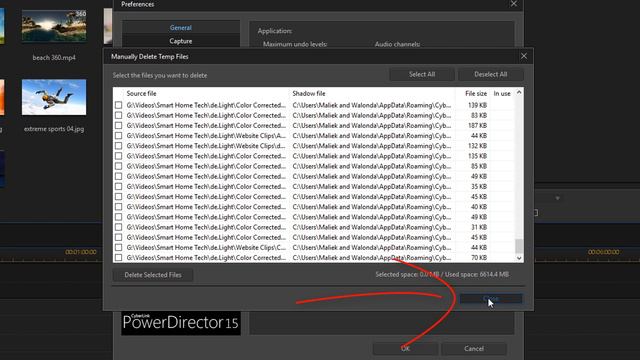Tick the checkbox on the 85 KB row
The width and height of the screenshot is (640, 360).
pos(118,167)
